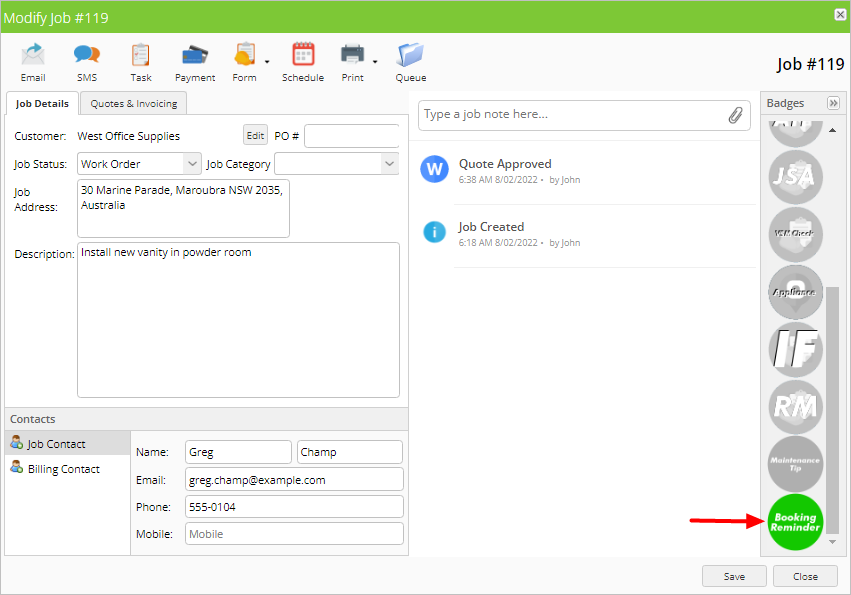Screen dimensions: 851x595
Task: Select Job Contact in Contacts list
Action: [68, 444]
